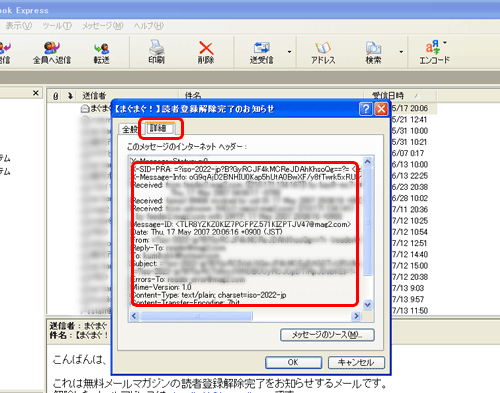The height and width of the screenshot is (393, 500).
Task: Click the Message-ID header line text
Action: point(242,224)
